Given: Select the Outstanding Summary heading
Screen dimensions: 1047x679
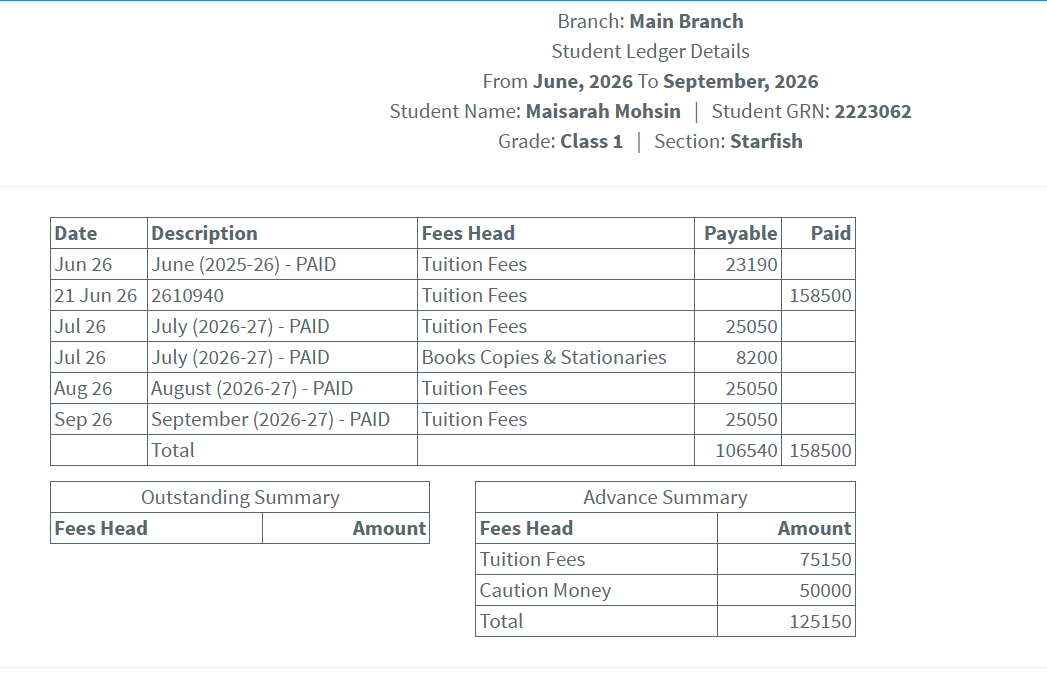Looking at the screenshot, I should point(240,497).
